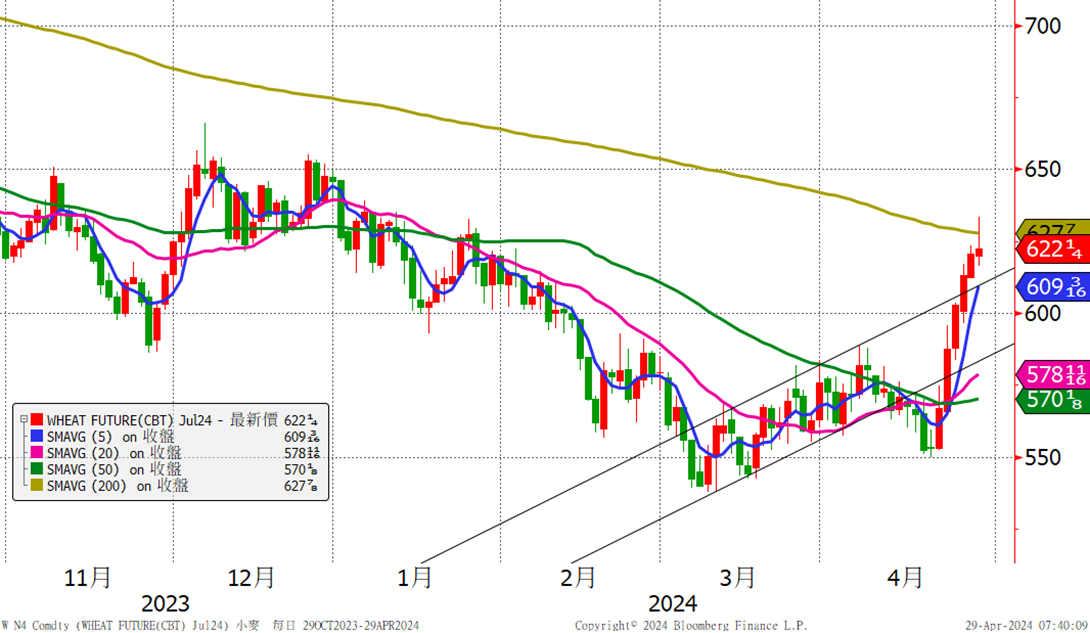Click the 700 price axis label
This screenshot has width=1090, height=633.
click(1043, 26)
